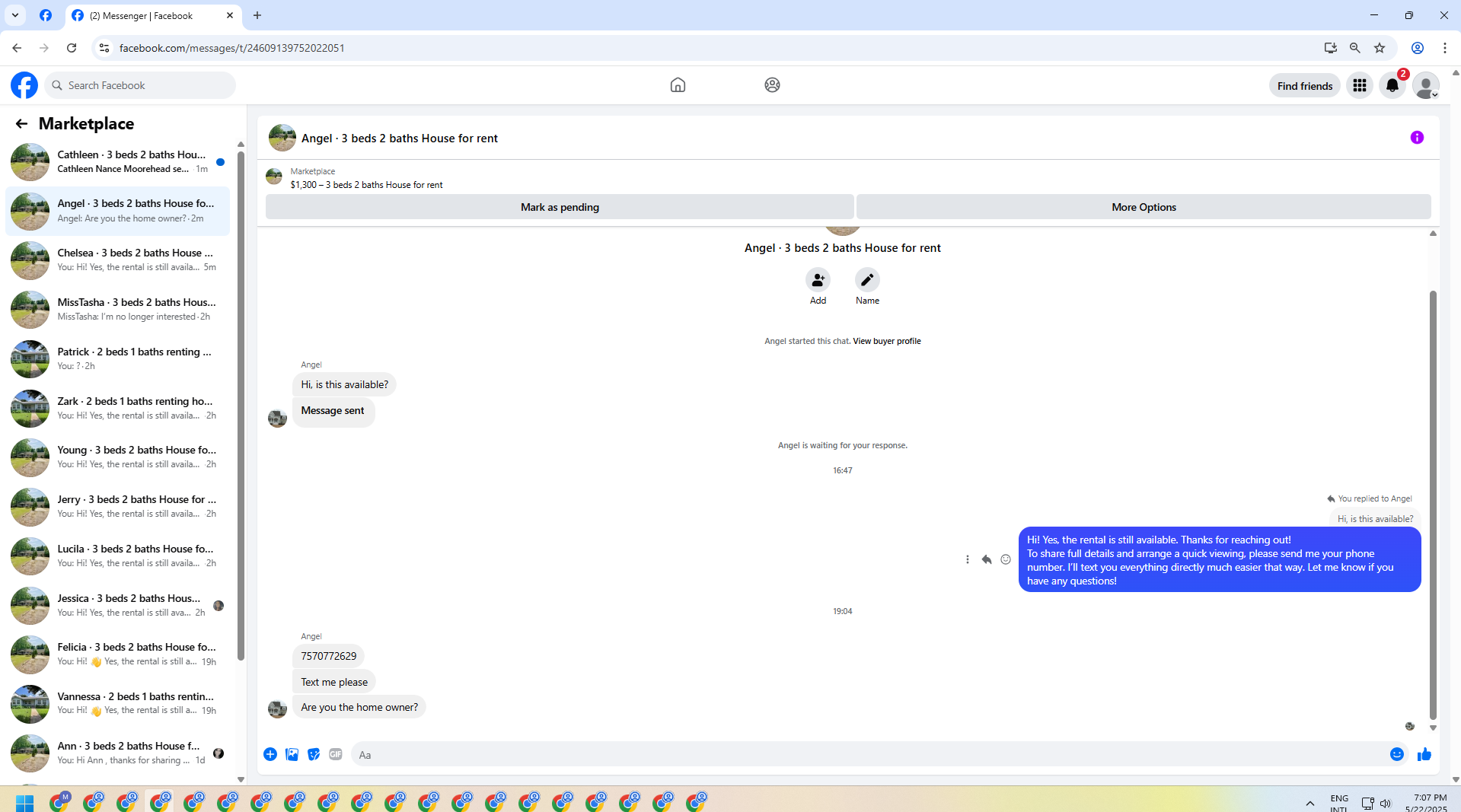Reply to the sent message

tap(987, 559)
